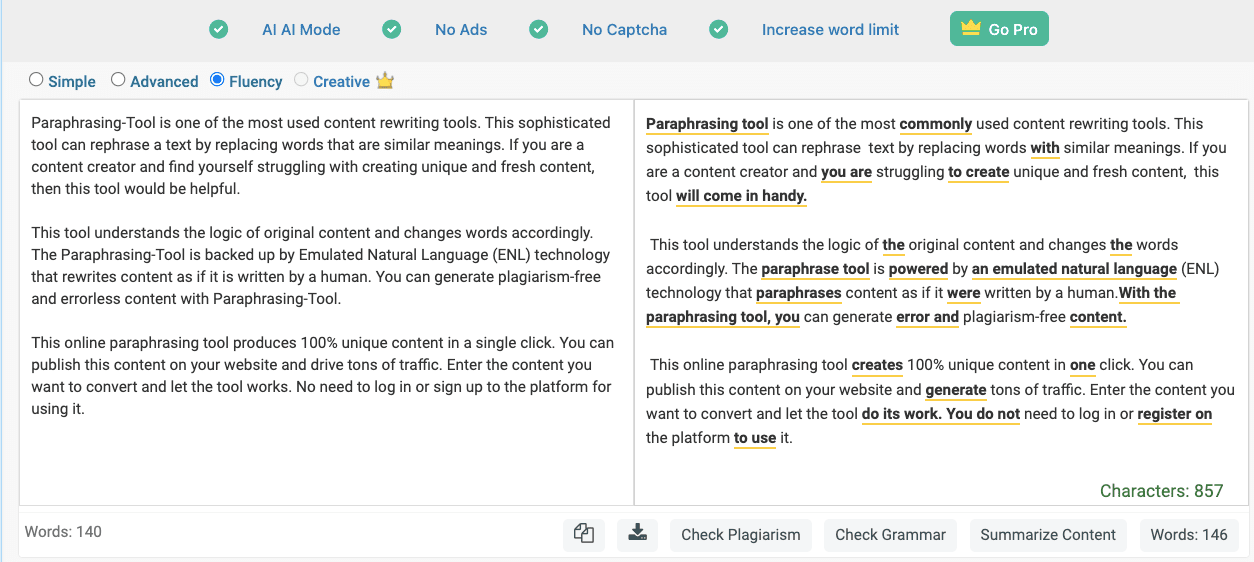Viewport: 1254px width, 562px height.
Task: Click the highlighted phrase 'error and'
Action: 927,316
